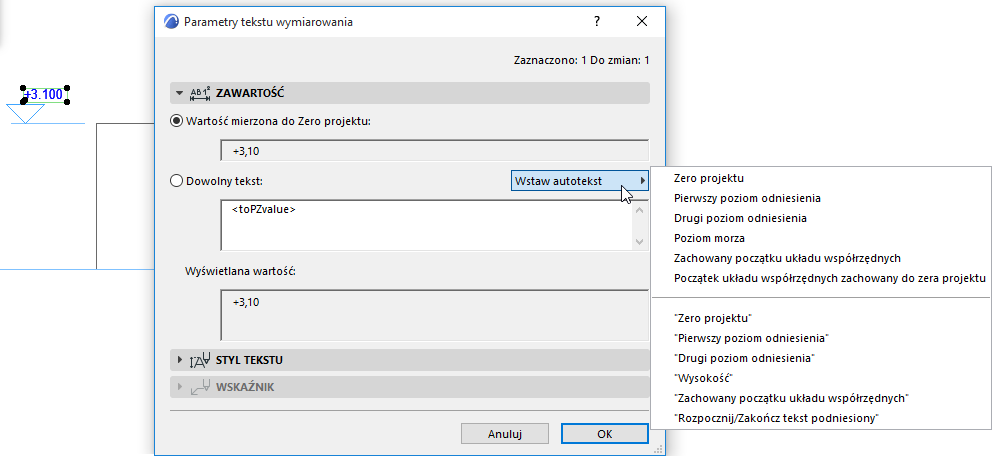The image size is (992, 456).
Task: Open the 'Wstaw autotekst' dropdown
Action: (x=579, y=180)
